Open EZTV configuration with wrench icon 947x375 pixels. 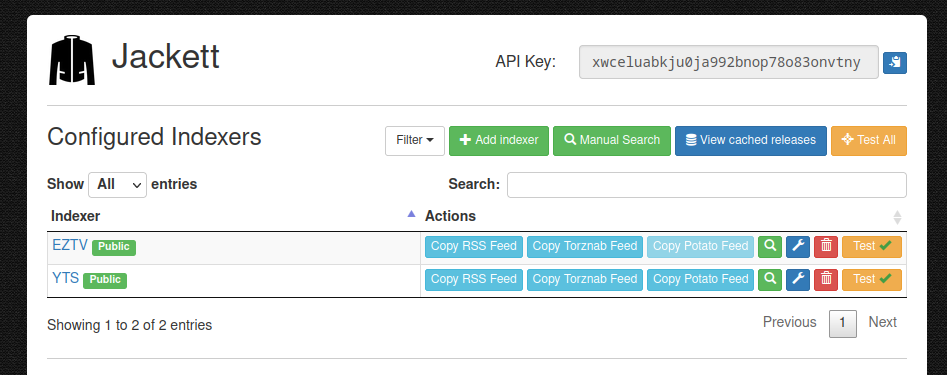tap(798, 246)
